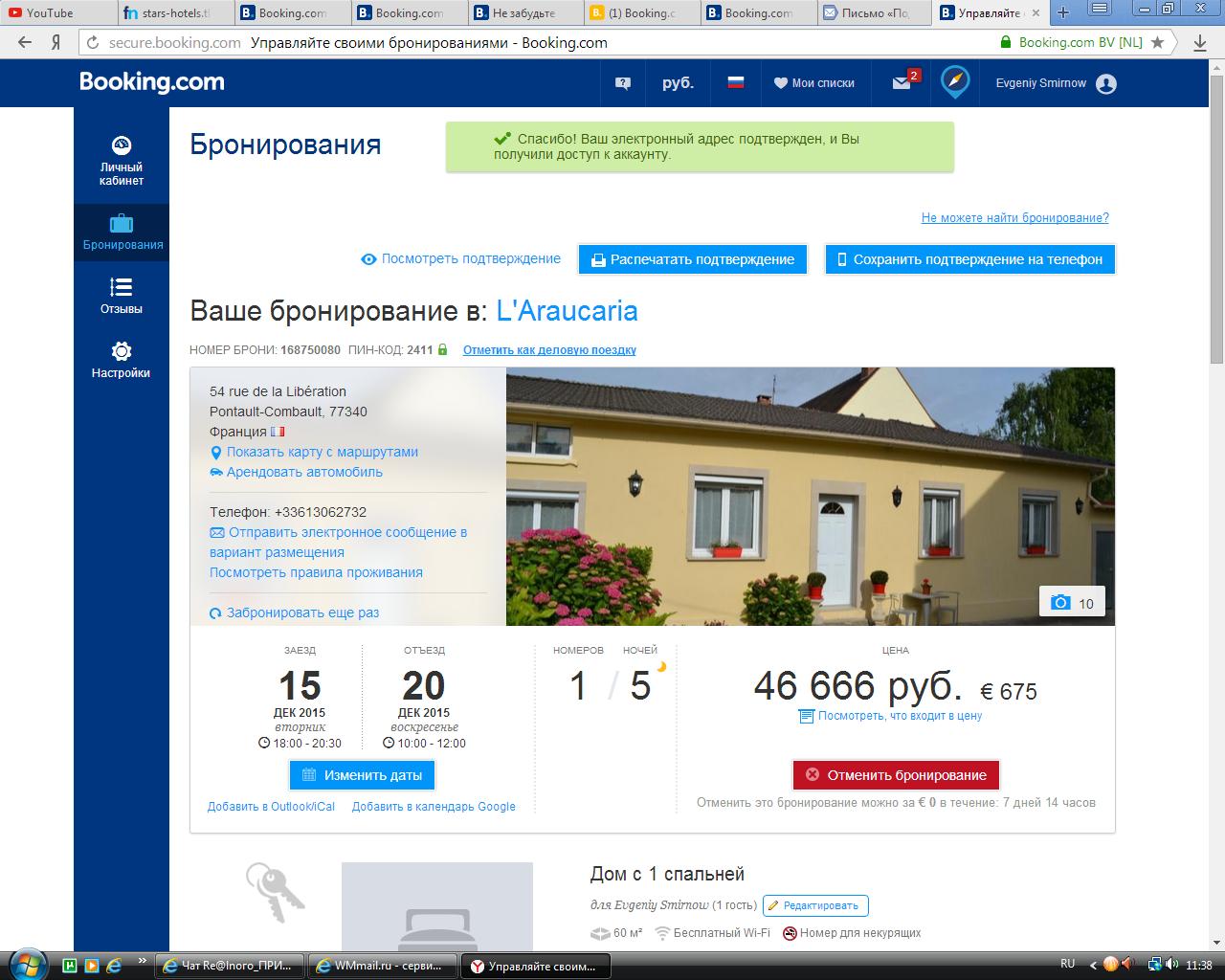This screenshot has width=1225, height=980.
Task: Click the Booking.com logo
Action: [x=152, y=82]
